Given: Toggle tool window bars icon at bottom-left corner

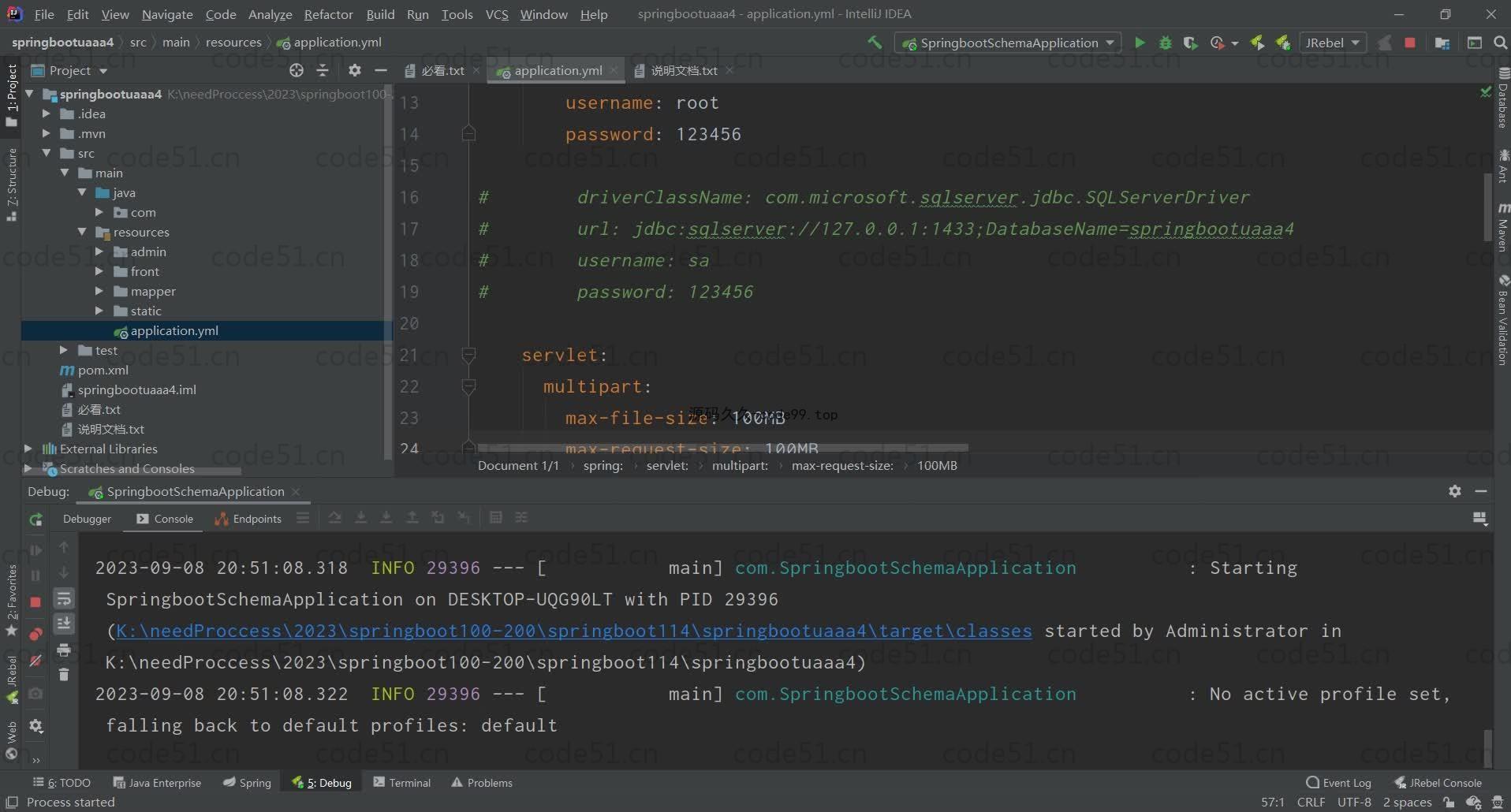Looking at the screenshot, I should coord(11,802).
